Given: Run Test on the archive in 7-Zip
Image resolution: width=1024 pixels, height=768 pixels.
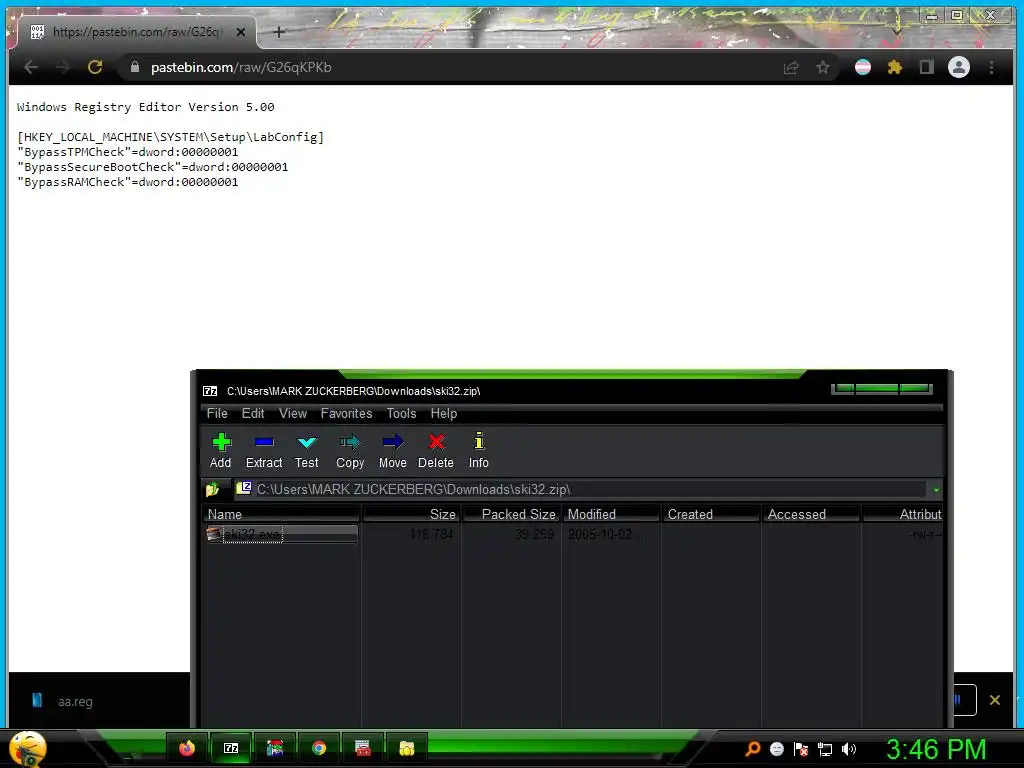Looking at the screenshot, I should tap(306, 451).
